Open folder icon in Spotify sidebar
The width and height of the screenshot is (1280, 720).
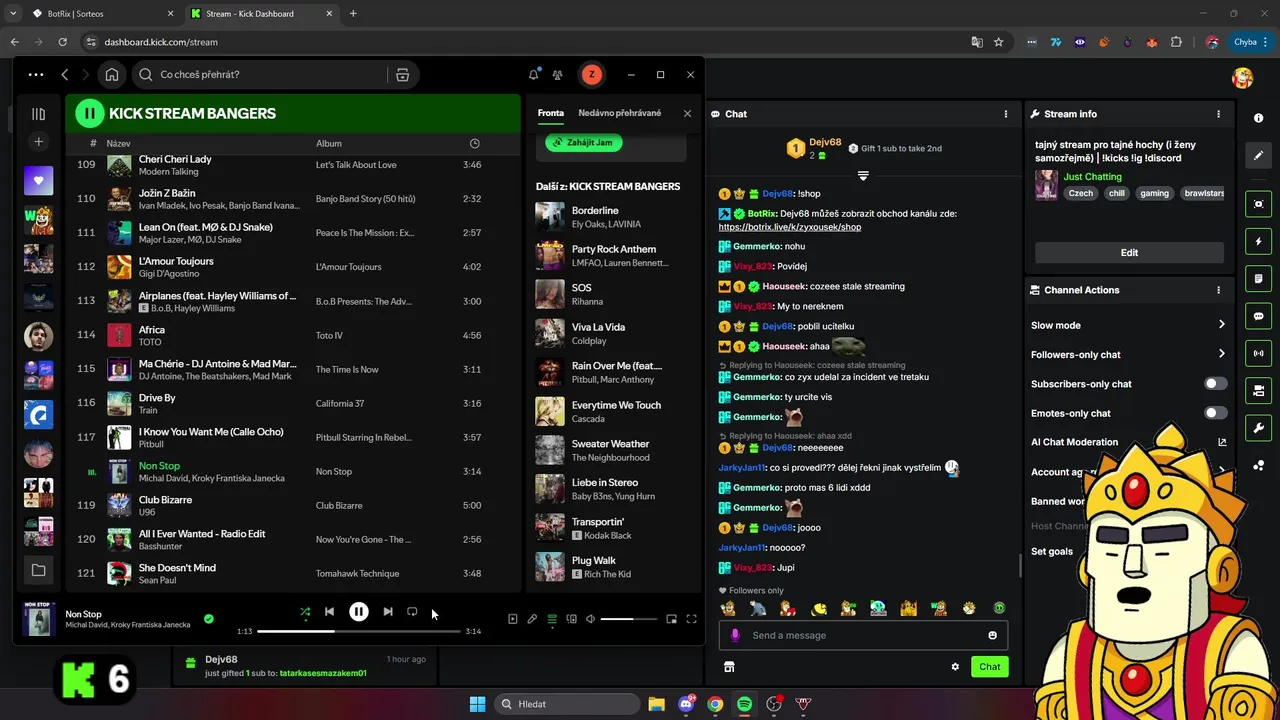[38, 570]
